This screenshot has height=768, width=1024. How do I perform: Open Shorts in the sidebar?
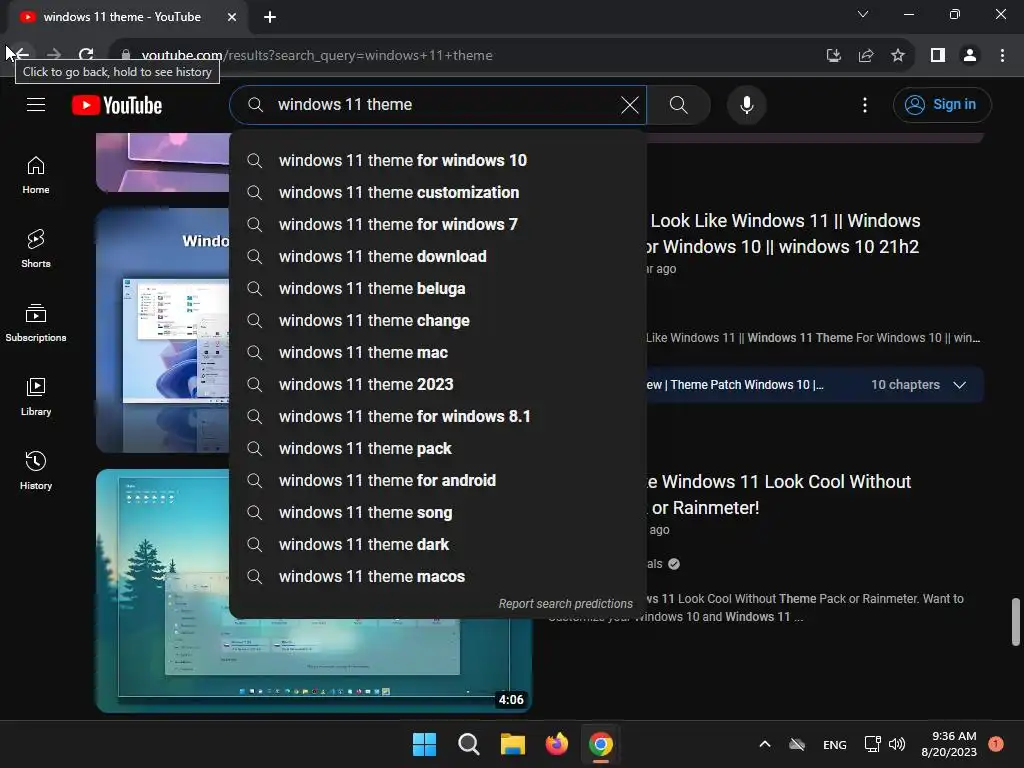click(x=36, y=249)
